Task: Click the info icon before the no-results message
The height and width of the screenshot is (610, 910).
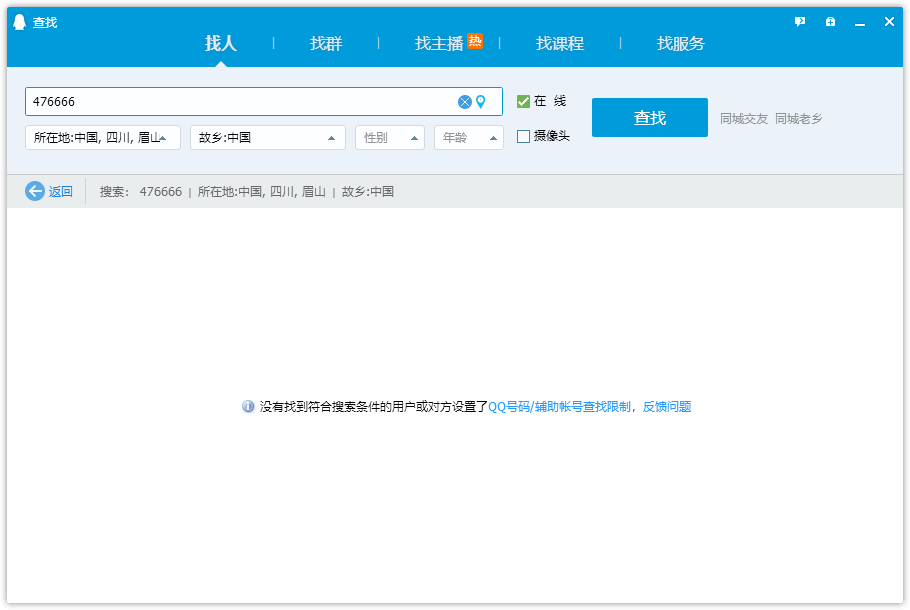Action: 246,406
